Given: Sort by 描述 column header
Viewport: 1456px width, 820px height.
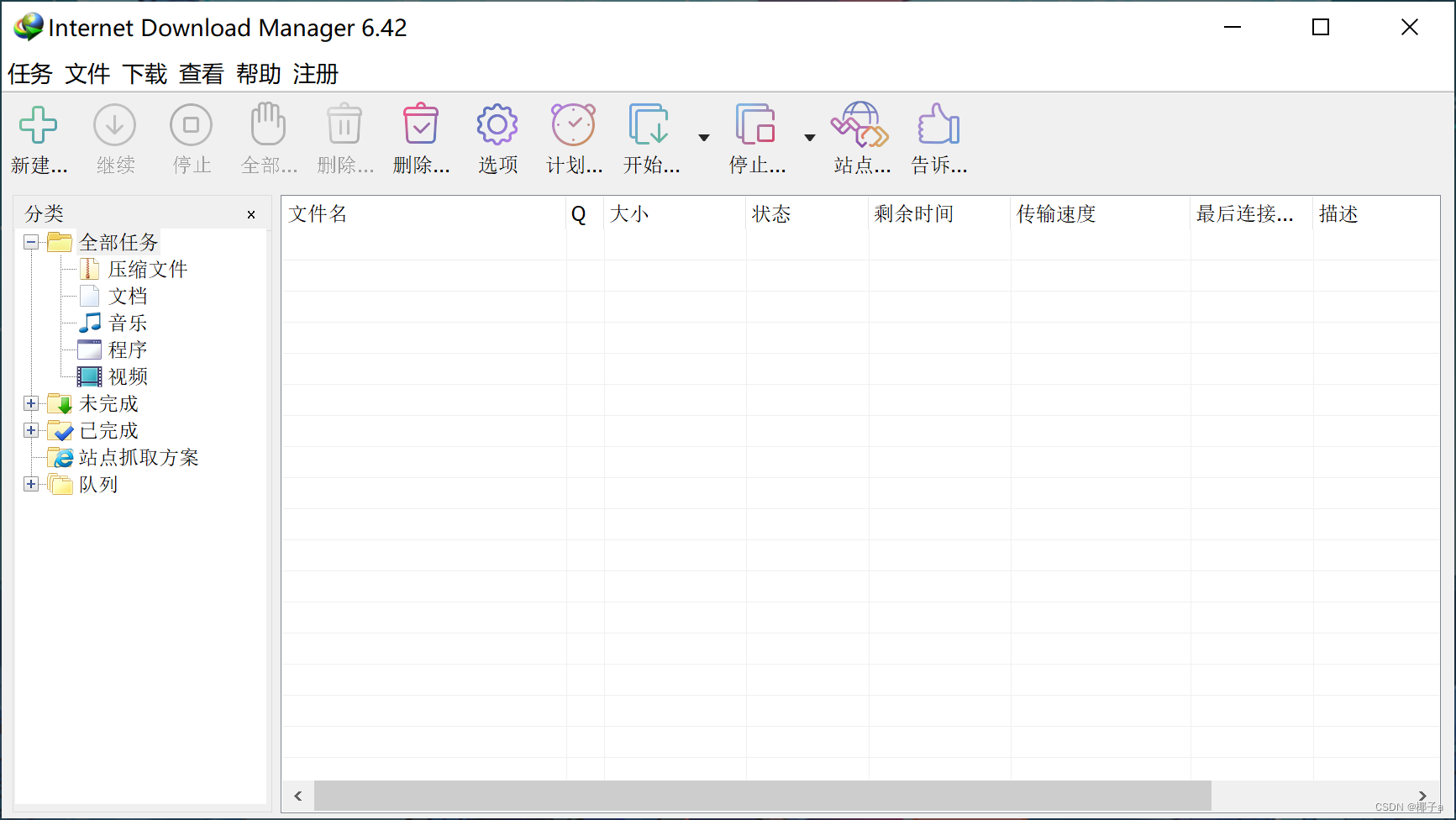Looking at the screenshot, I should tap(1376, 214).
